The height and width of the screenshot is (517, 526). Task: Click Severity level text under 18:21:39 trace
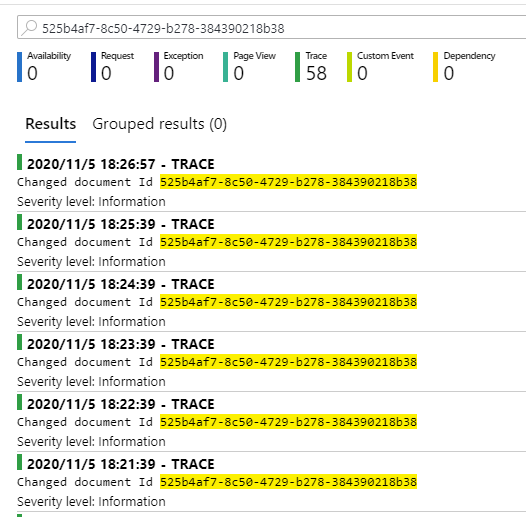[91, 502]
